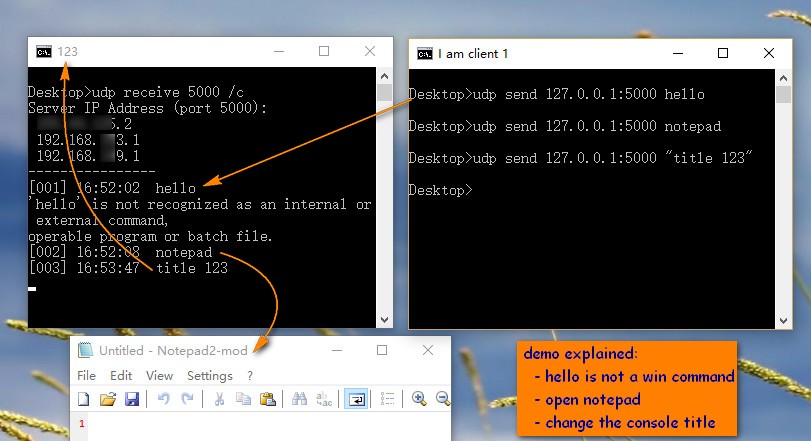This screenshot has width=811, height=441.
Task: Click the notepad icon in Untitled window title bar
Action: point(85,351)
